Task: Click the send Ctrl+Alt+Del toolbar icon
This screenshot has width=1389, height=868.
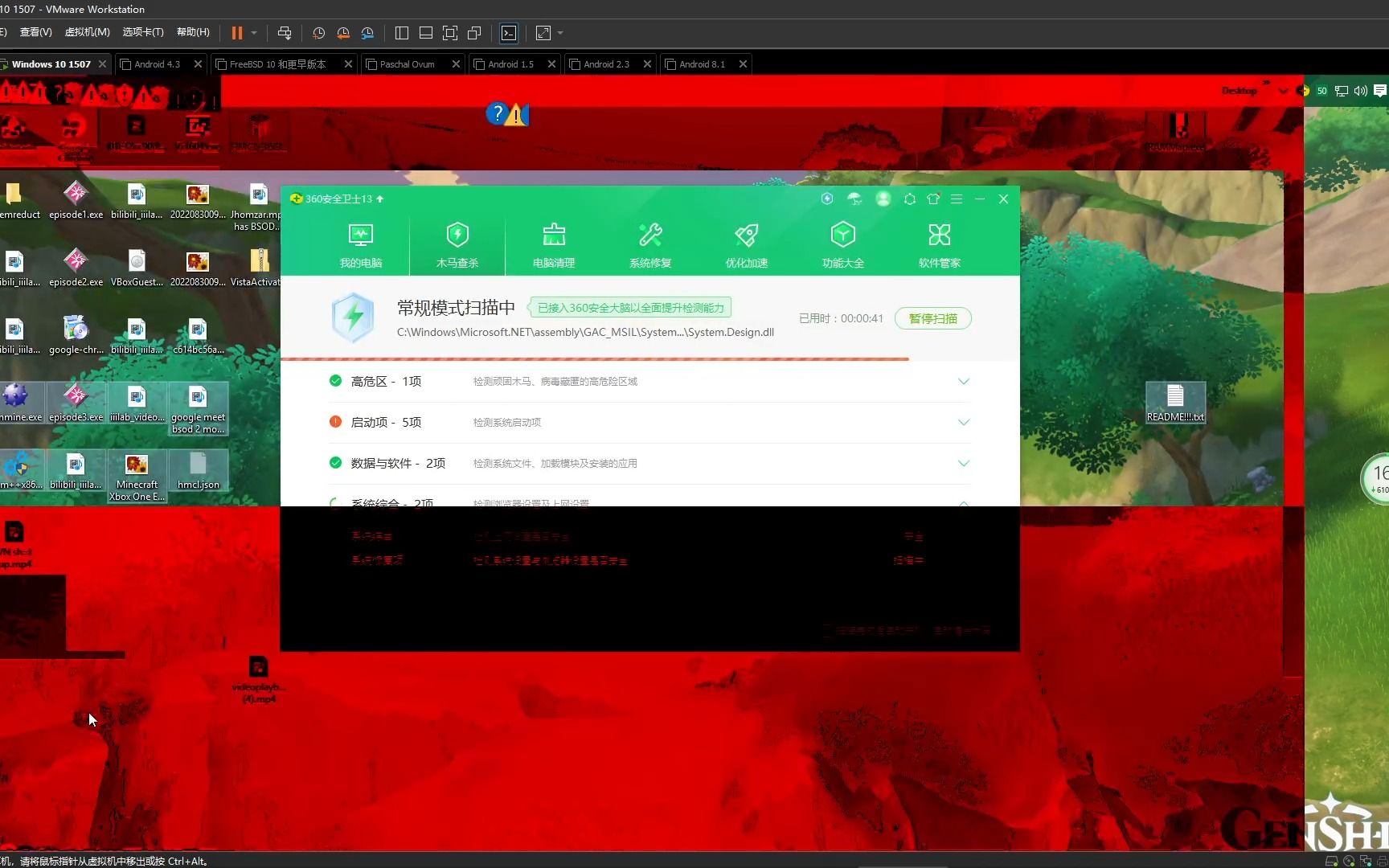Action: (285, 33)
